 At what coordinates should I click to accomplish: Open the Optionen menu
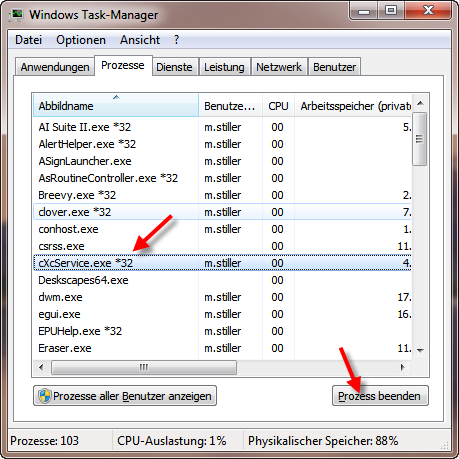81,40
